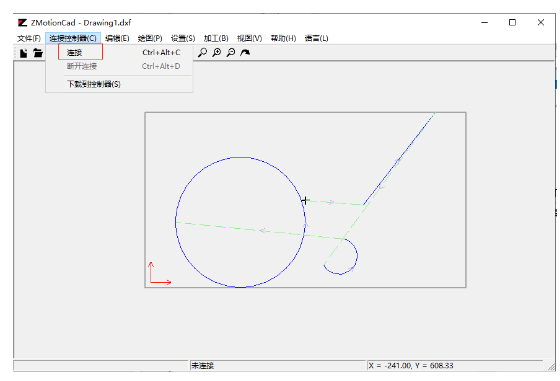The width and height of the screenshot is (560, 381).
Task: Click the plain magnifier zoom icon
Action: (x=202, y=52)
